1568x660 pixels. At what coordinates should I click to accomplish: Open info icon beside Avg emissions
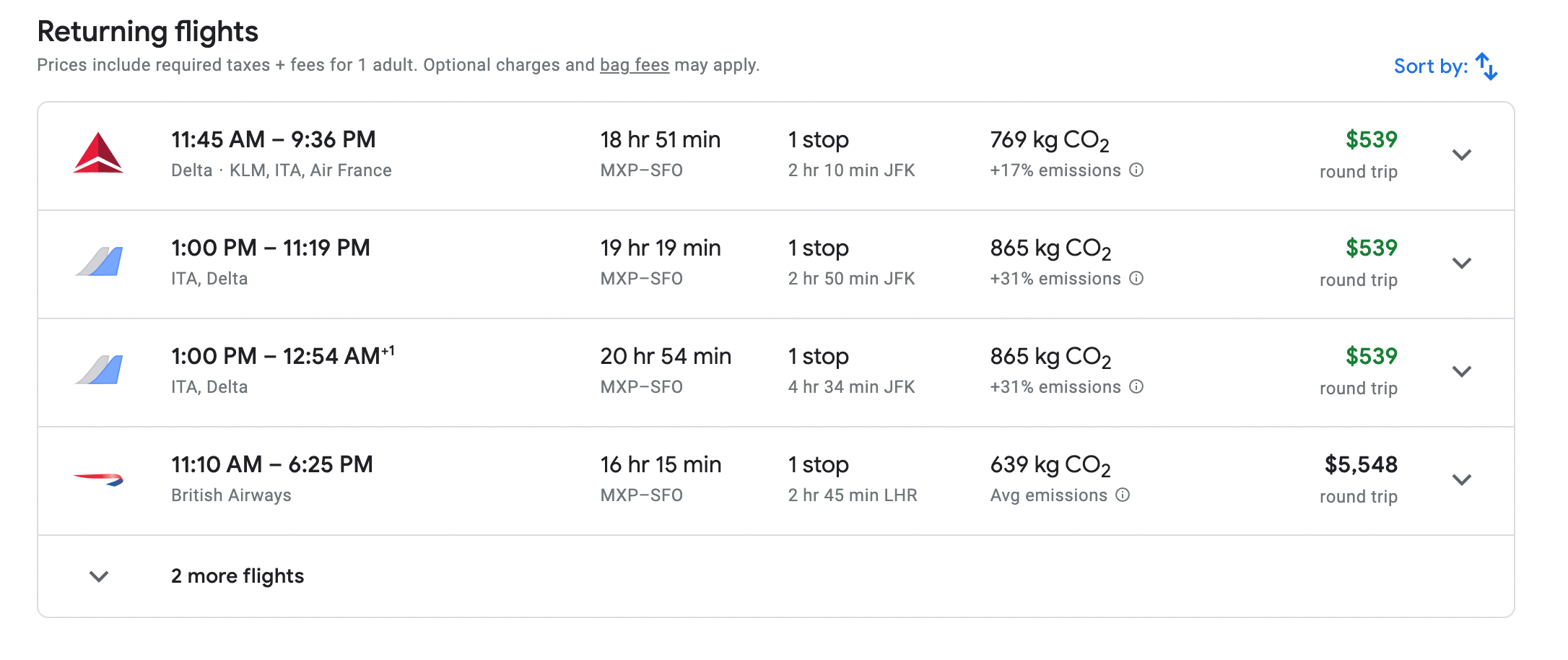[1123, 495]
